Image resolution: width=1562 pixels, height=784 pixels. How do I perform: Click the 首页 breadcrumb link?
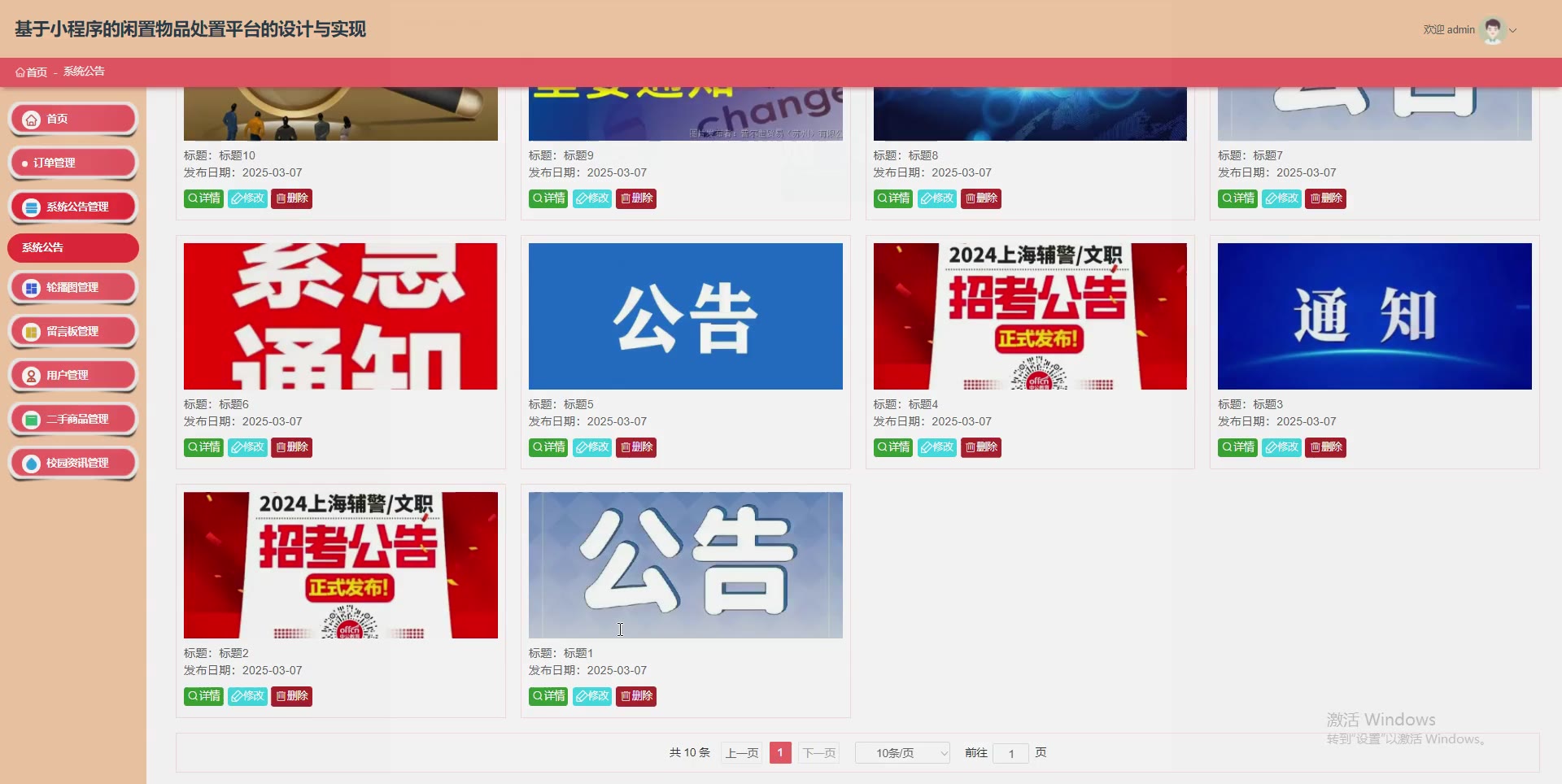37,72
